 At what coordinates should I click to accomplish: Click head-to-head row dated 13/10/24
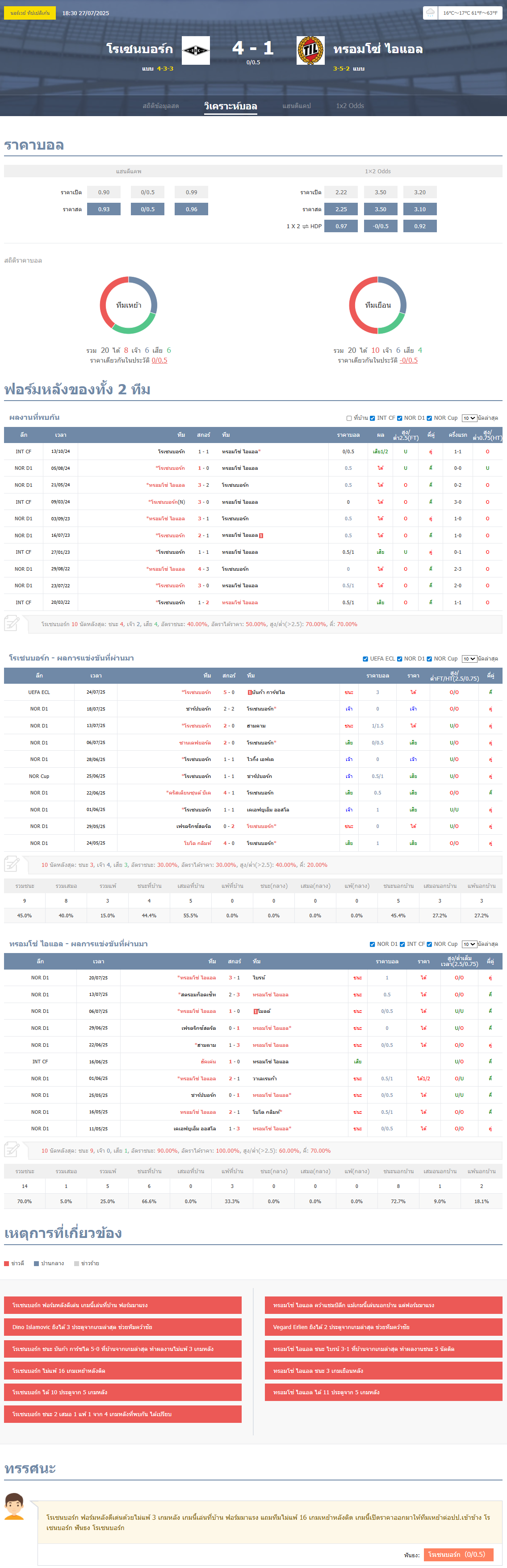pos(253,452)
